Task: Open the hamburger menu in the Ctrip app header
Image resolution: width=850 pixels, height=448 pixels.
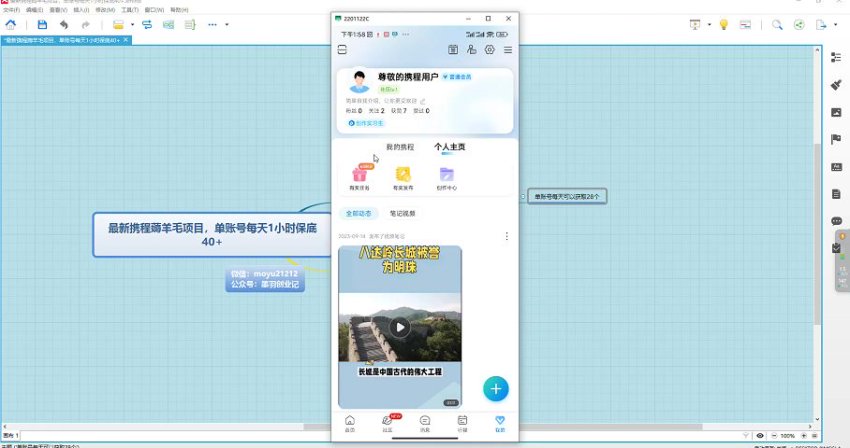Action: tap(508, 49)
